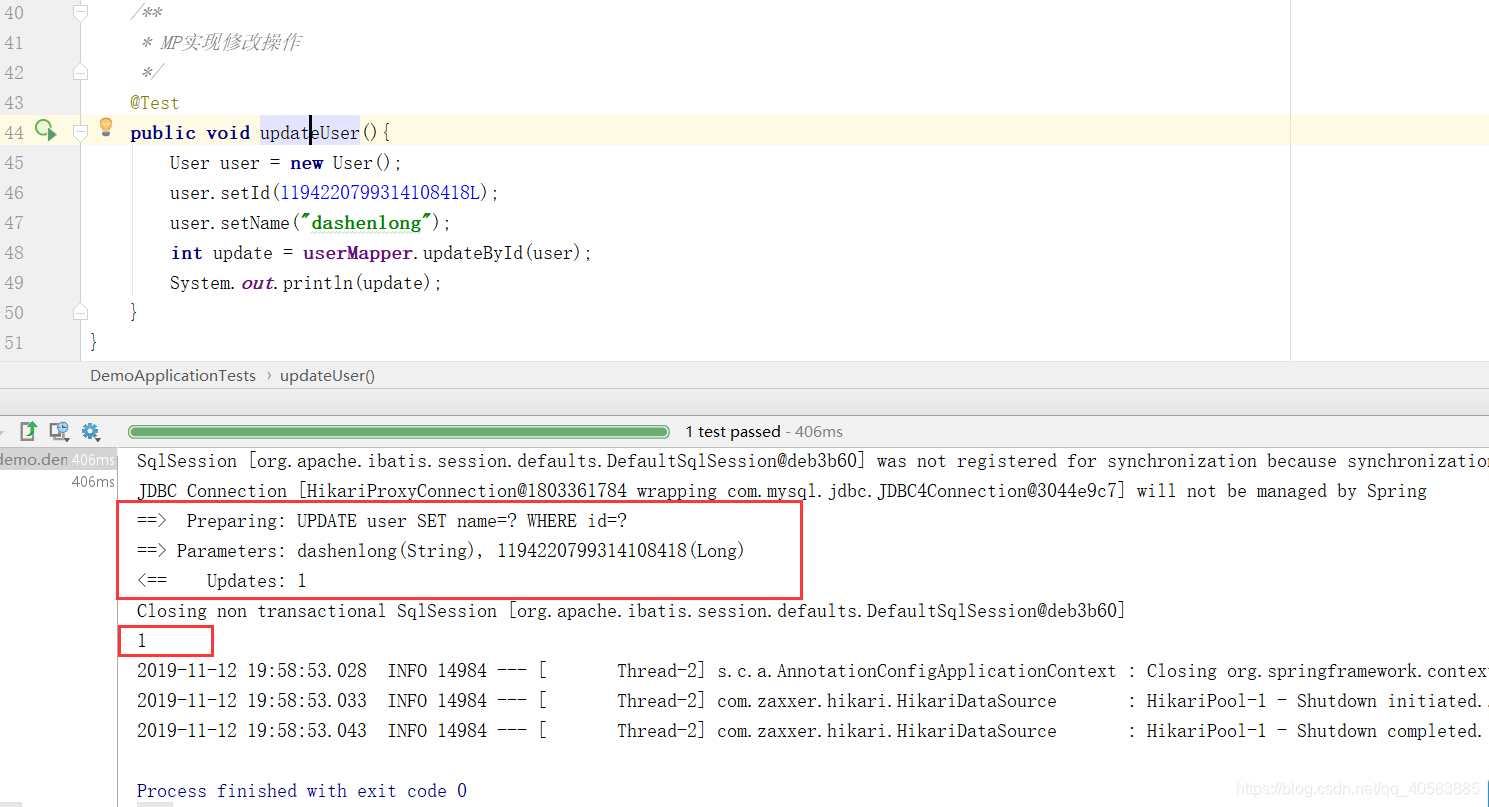This screenshot has height=807, width=1489.
Task: Click userMapper on line 48
Action: 356,253
